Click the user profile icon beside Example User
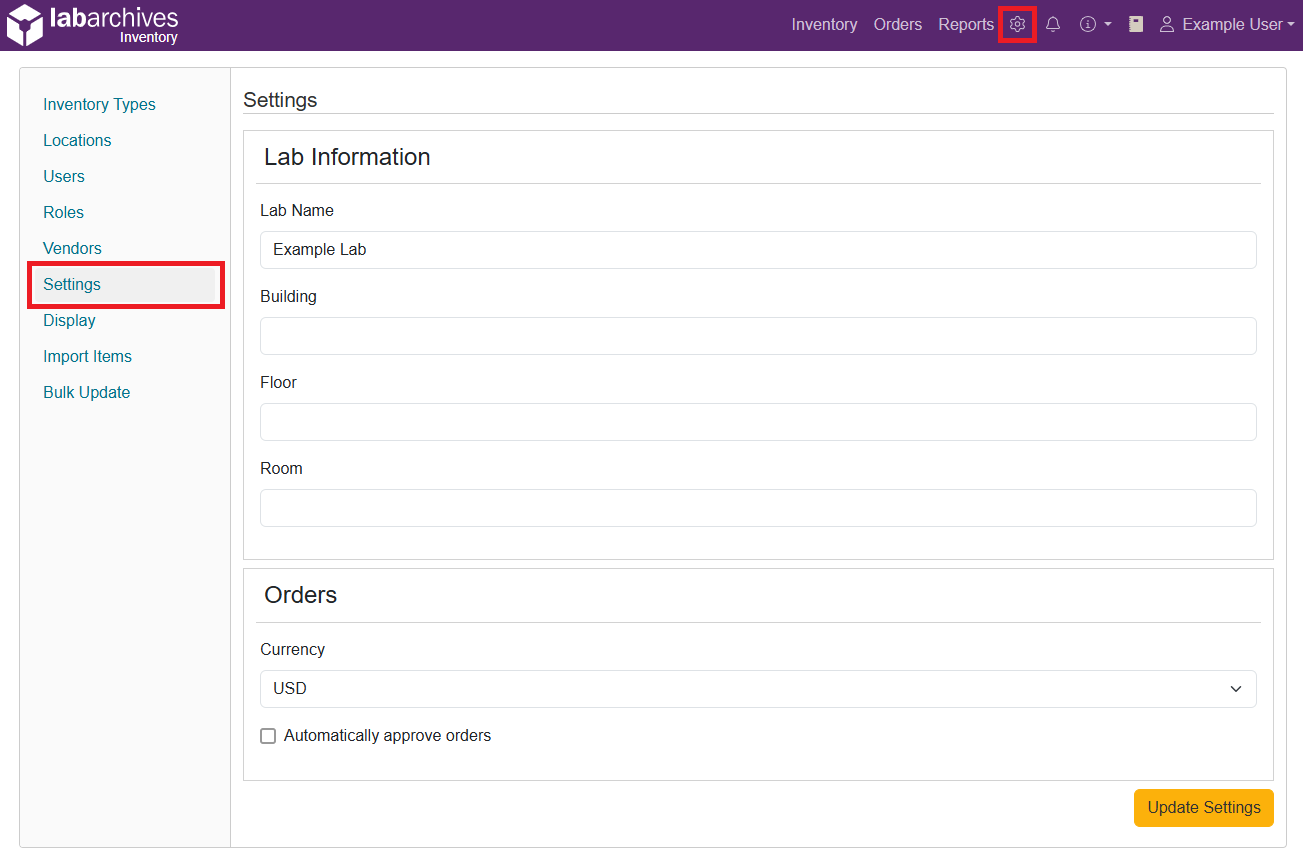 [1168, 24]
